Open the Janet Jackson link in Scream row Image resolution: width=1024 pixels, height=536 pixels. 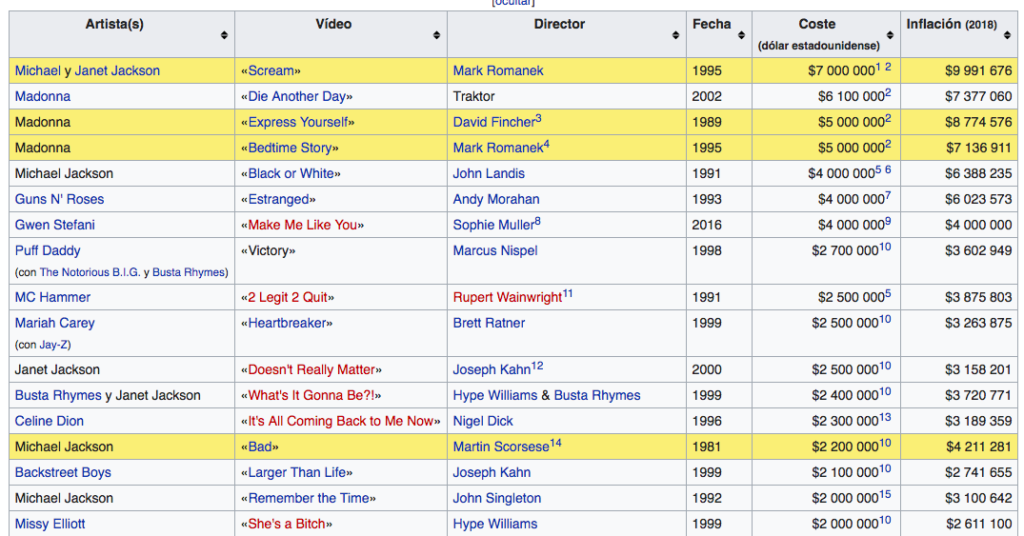coord(117,71)
